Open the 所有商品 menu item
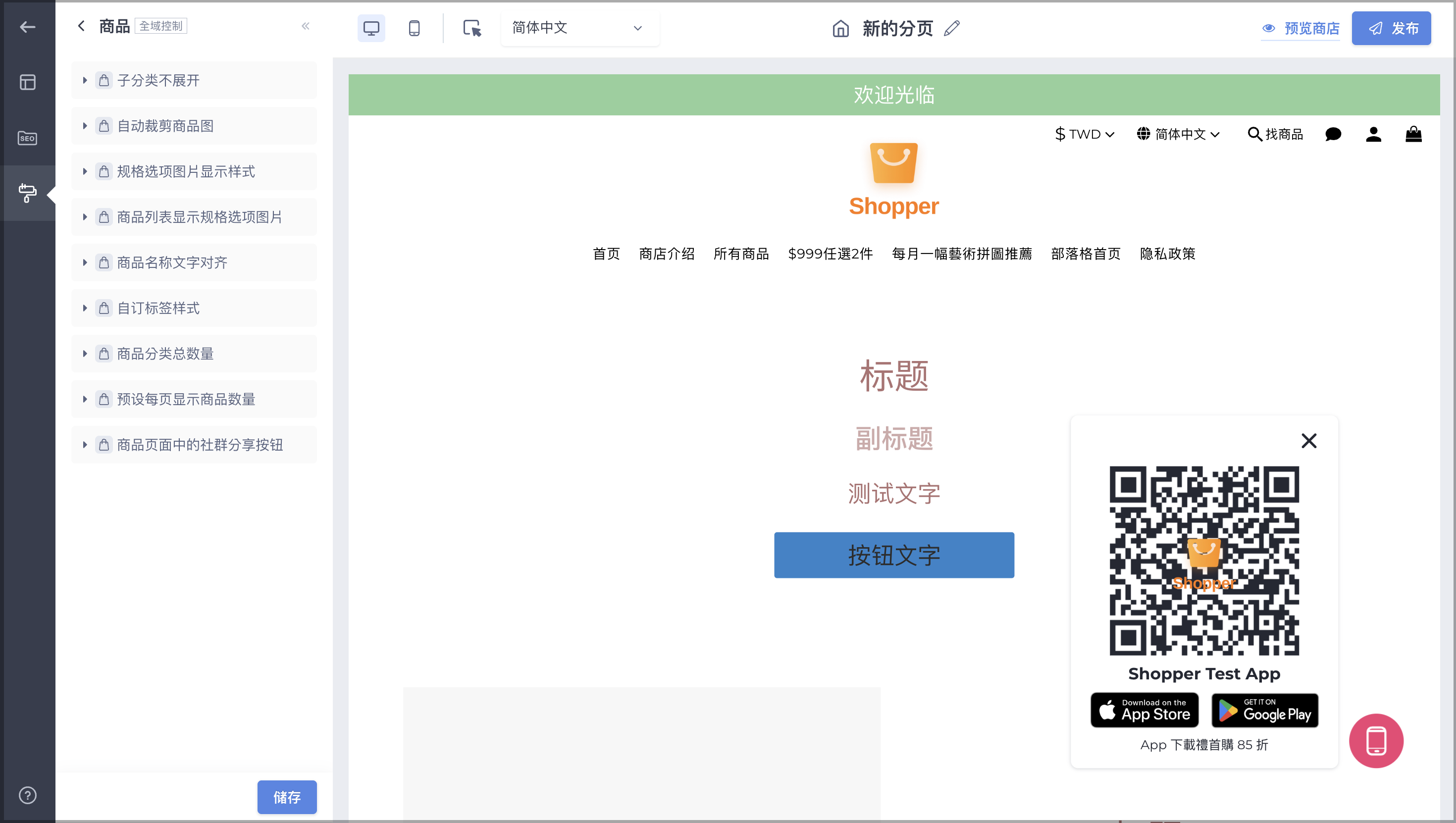The height and width of the screenshot is (823, 1456). pyautogui.click(x=741, y=254)
